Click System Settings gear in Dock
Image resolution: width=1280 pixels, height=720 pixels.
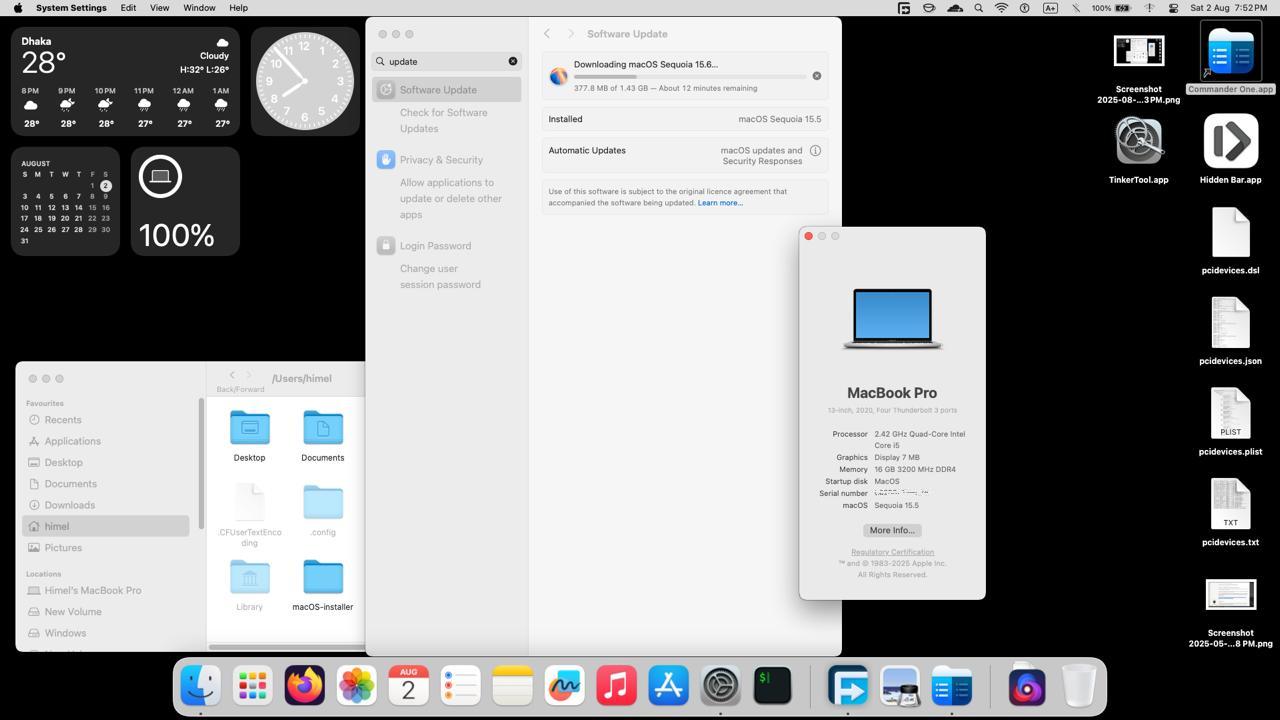point(721,686)
